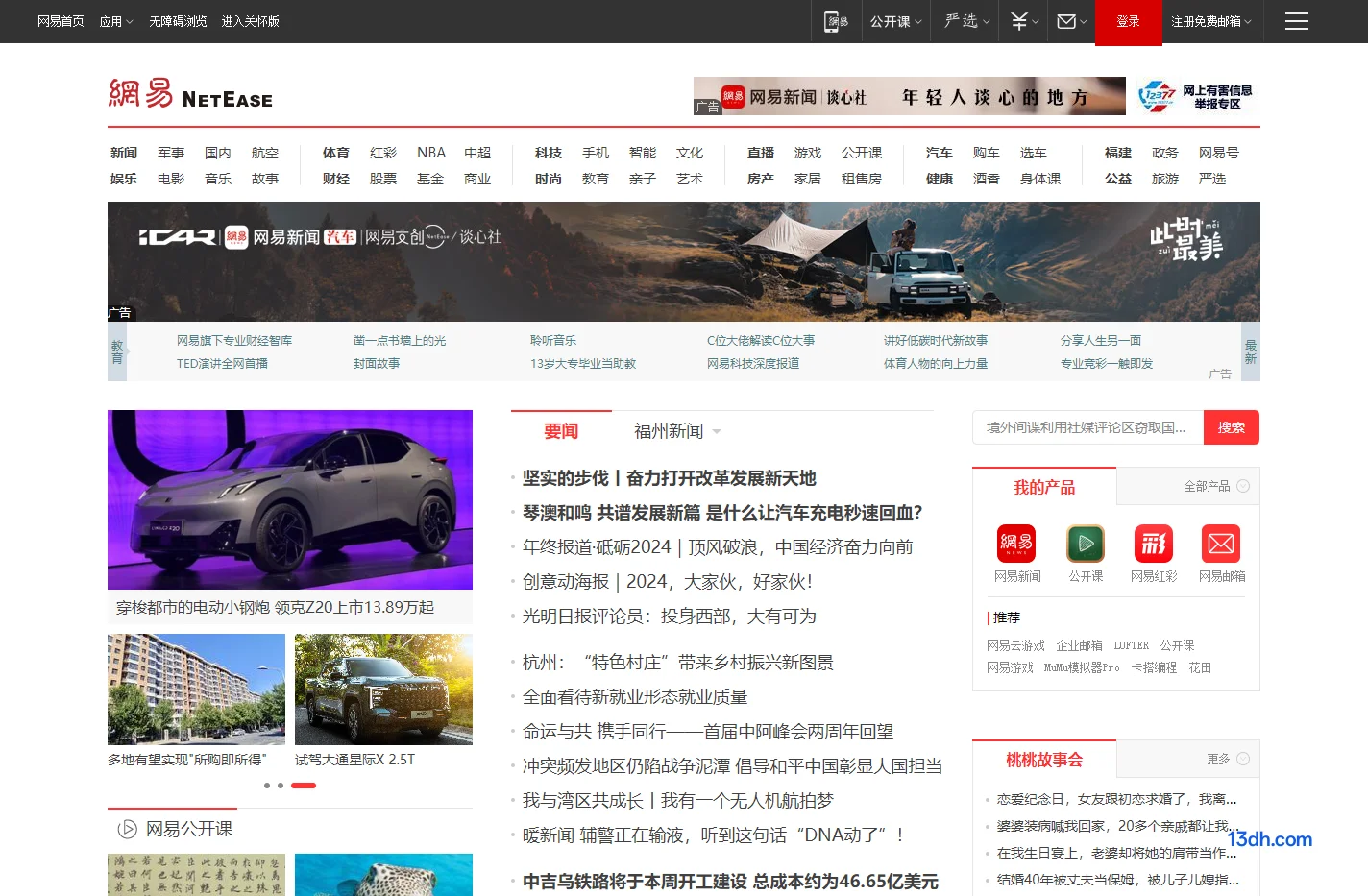Expand the 公开课 top bar dropdown

coord(895,21)
